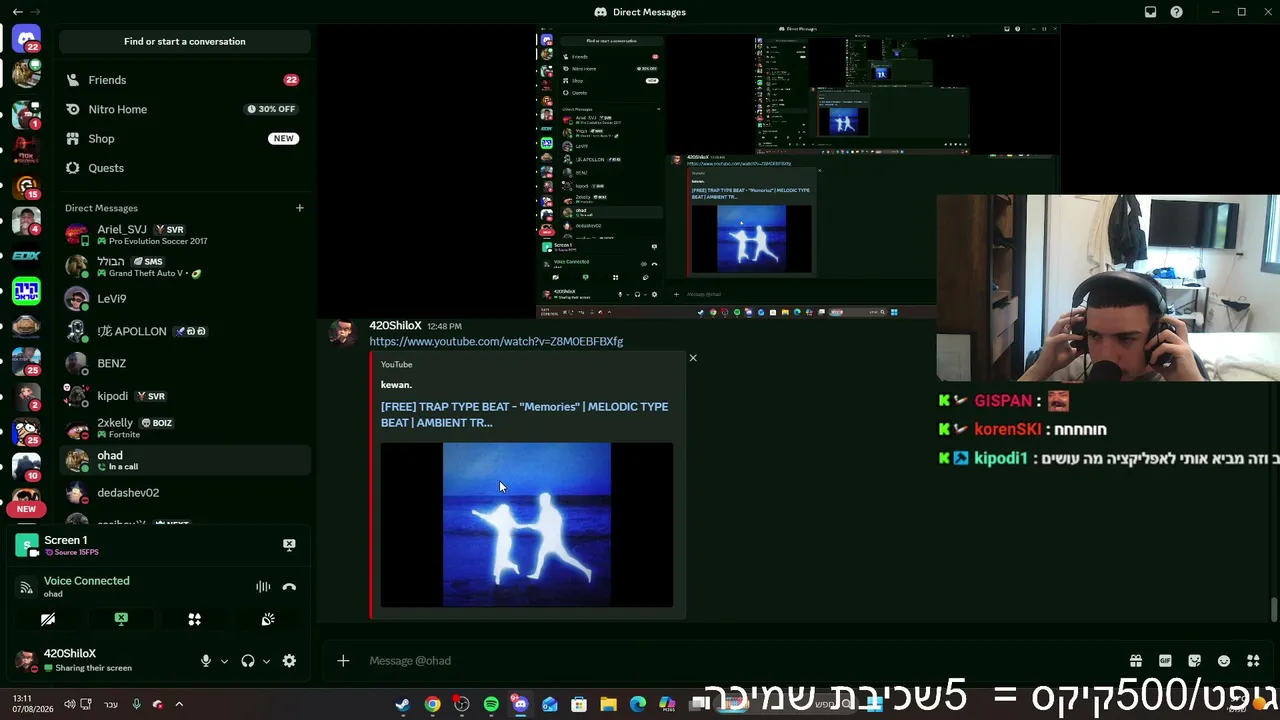This screenshot has width=1280, height=720.
Task: Disconnect from the voice call
Action: point(289,587)
